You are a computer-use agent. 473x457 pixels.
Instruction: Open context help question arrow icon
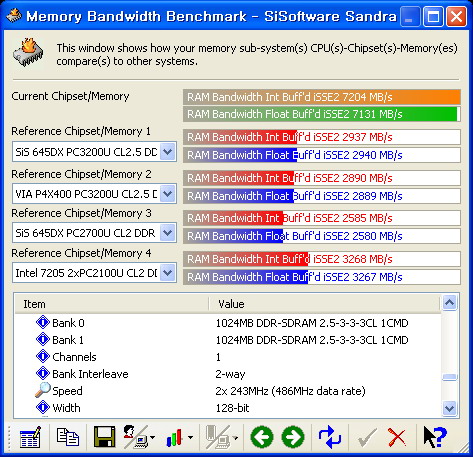[x=435, y=437]
